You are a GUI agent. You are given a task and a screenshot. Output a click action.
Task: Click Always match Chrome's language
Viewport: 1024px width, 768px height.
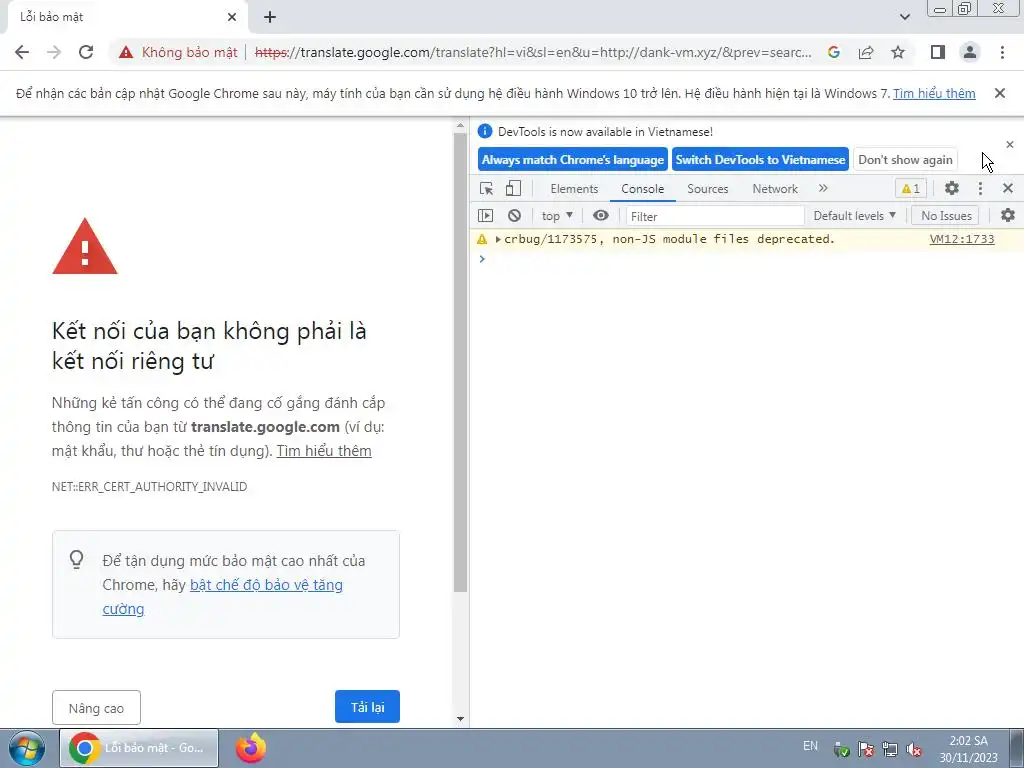(573, 160)
